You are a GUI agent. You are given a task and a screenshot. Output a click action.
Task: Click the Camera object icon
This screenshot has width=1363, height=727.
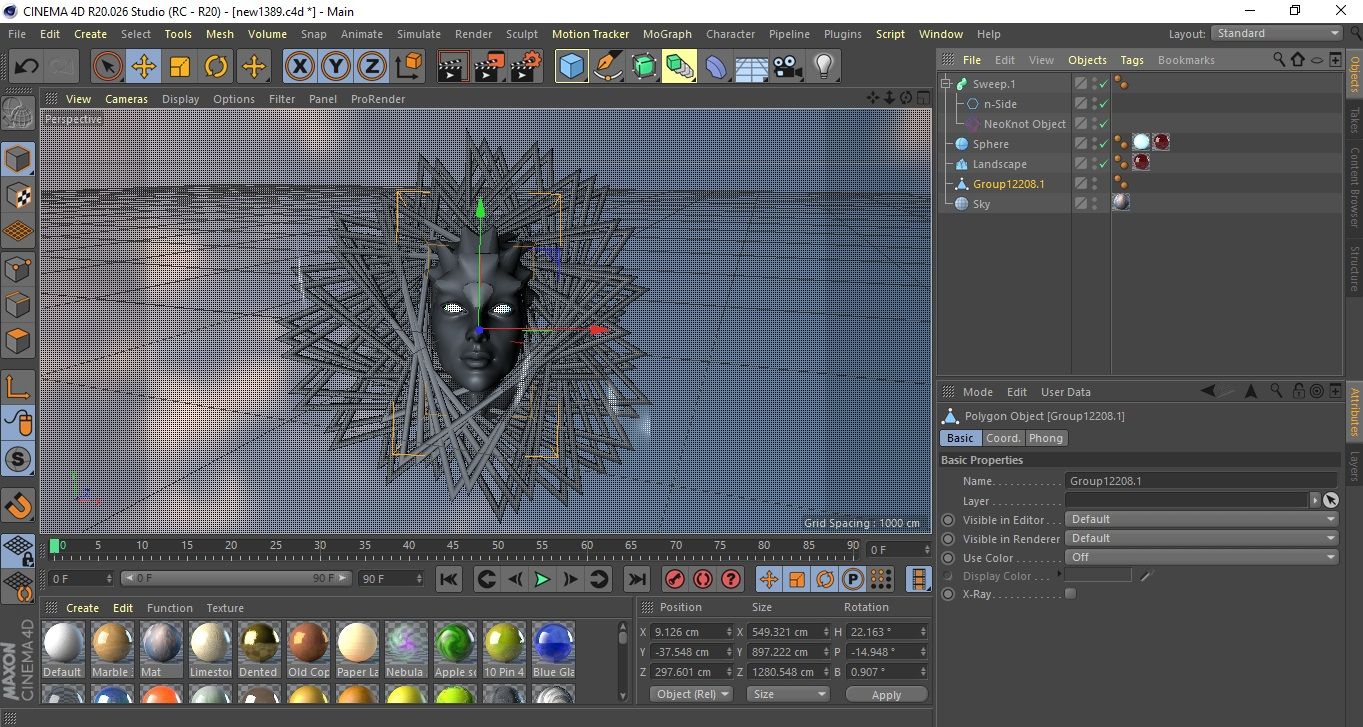(x=787, y=67)
